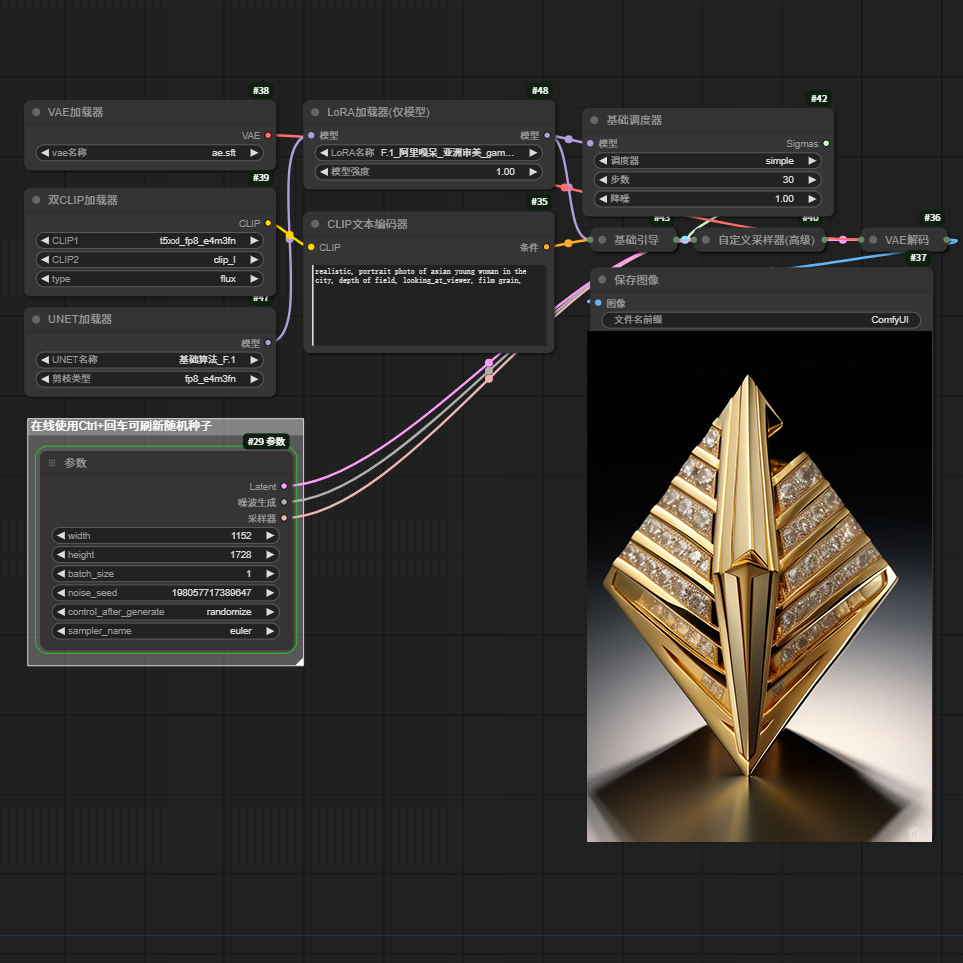This screenshot has width=963, height=963.
Task: Click the CLIP input port on CLIP文本编码器
Action: 311,248
